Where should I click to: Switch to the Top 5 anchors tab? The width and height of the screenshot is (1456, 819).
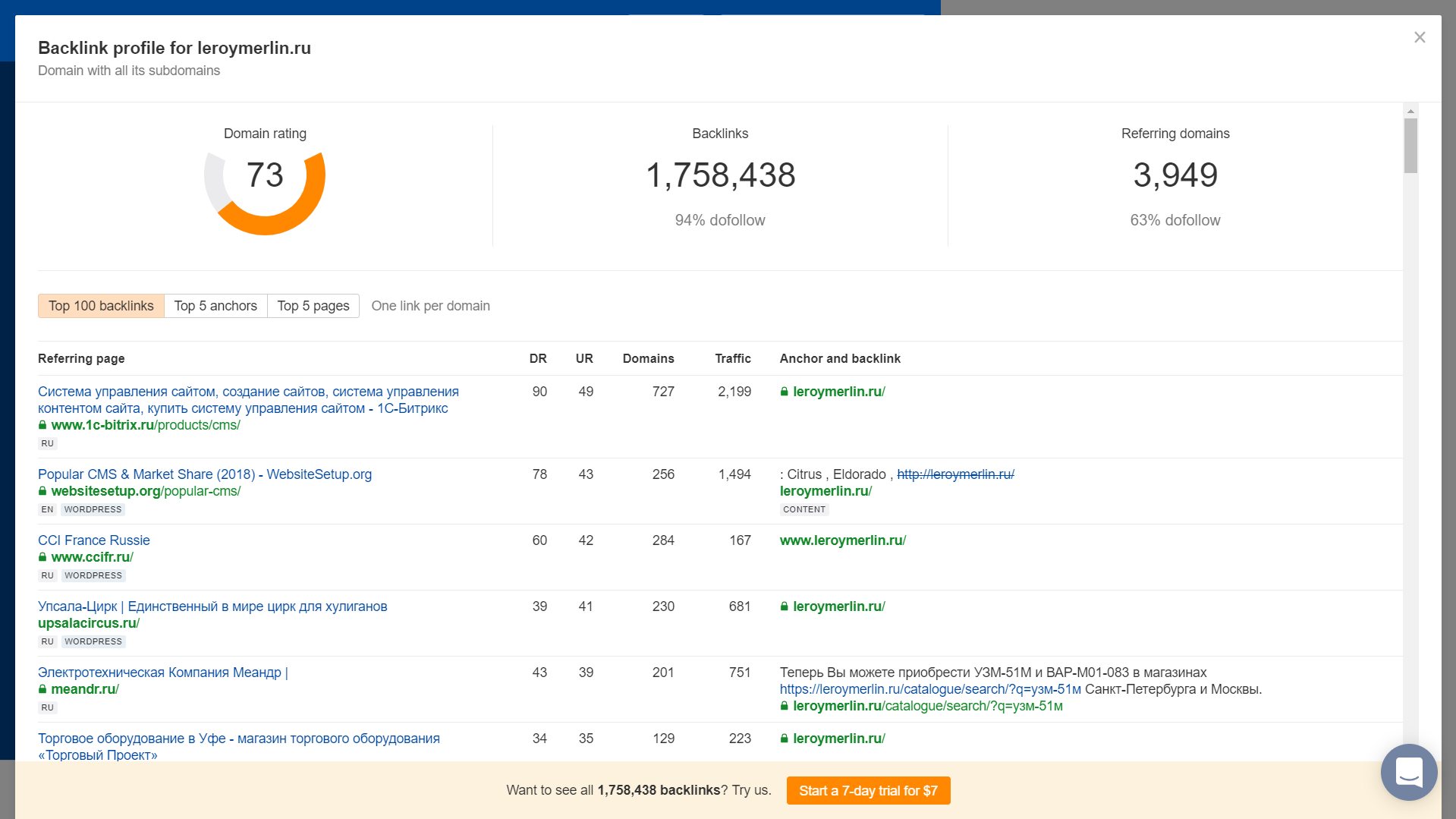point(215,306)
